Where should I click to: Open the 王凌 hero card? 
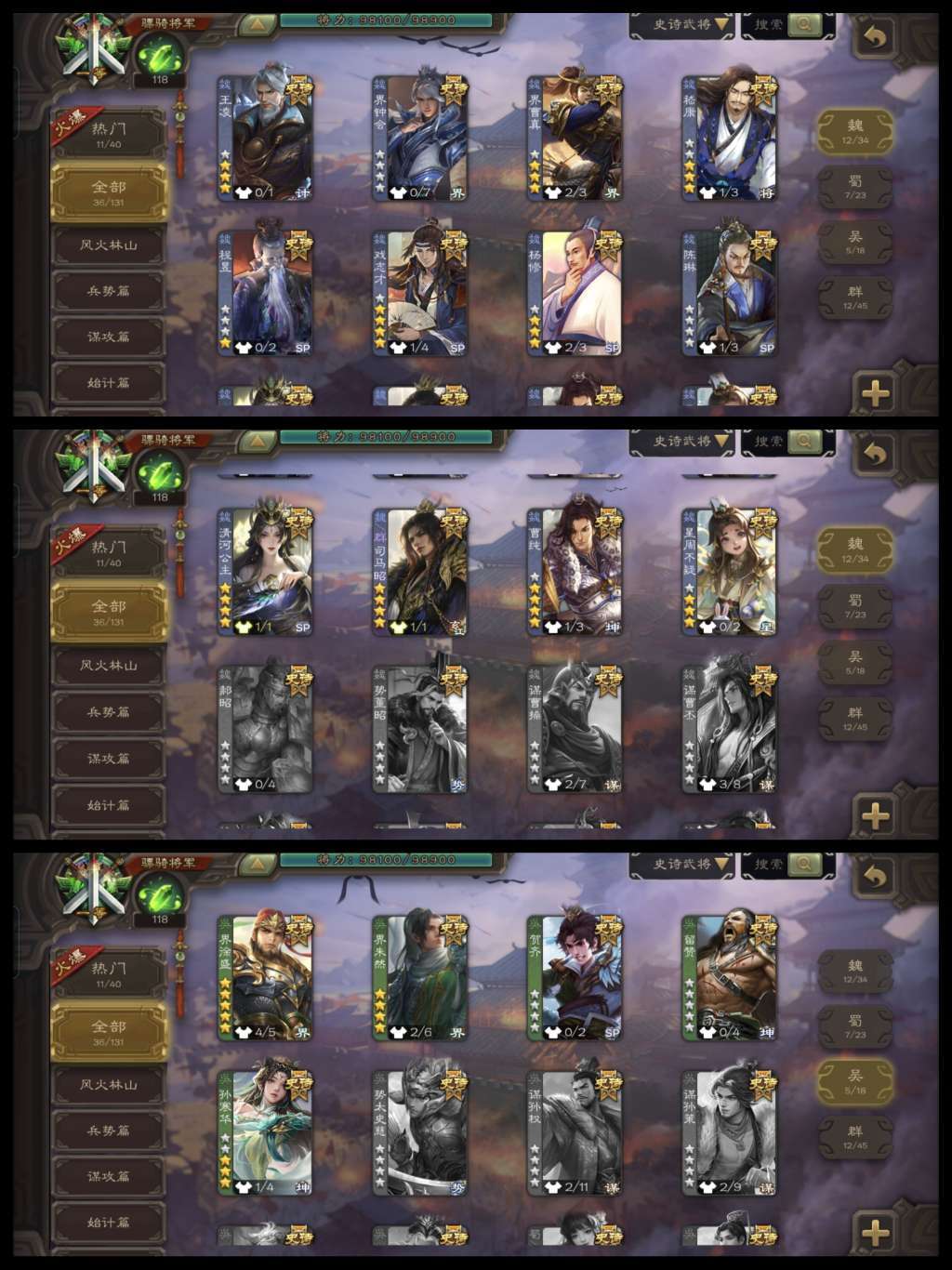point(265,138)
